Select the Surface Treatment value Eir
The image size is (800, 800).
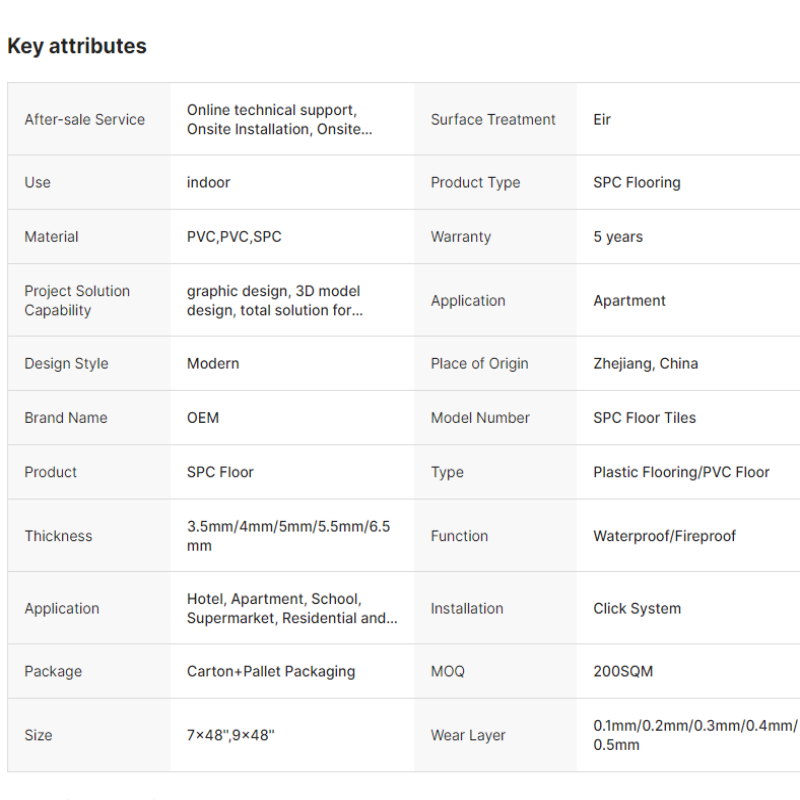click(x=602, y=119)
